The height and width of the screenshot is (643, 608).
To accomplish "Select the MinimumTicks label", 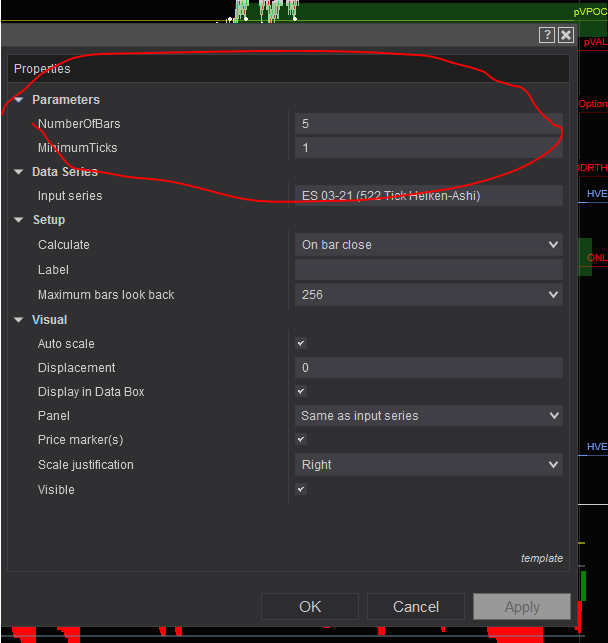I will tap(77, 148).
